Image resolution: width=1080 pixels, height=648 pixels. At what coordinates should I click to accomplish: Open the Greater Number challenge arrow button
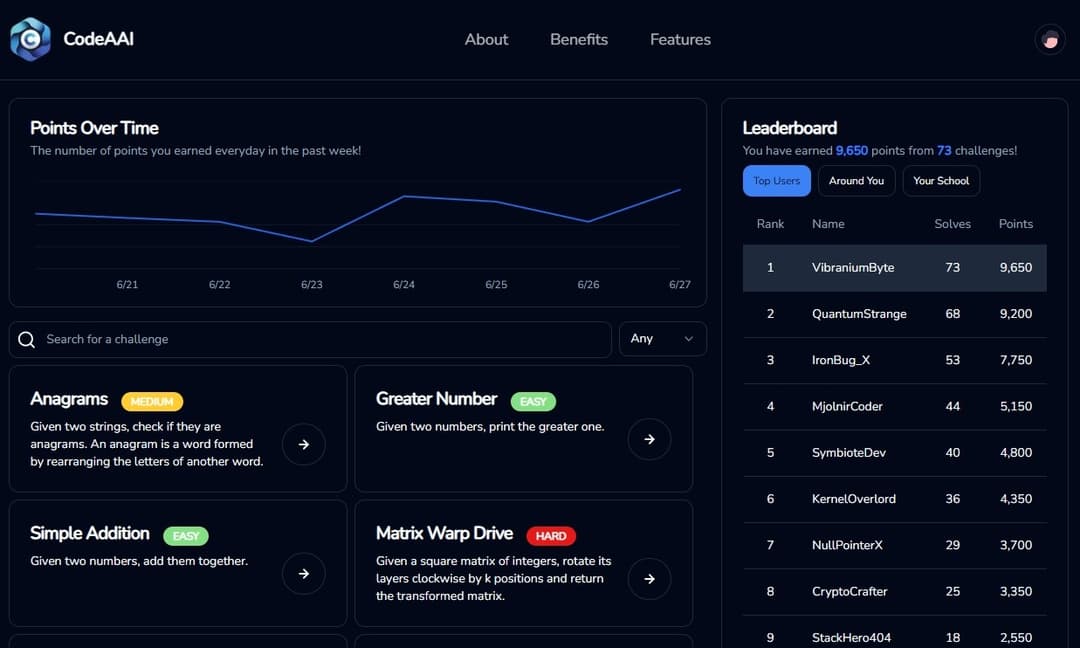tap(650, 439)
